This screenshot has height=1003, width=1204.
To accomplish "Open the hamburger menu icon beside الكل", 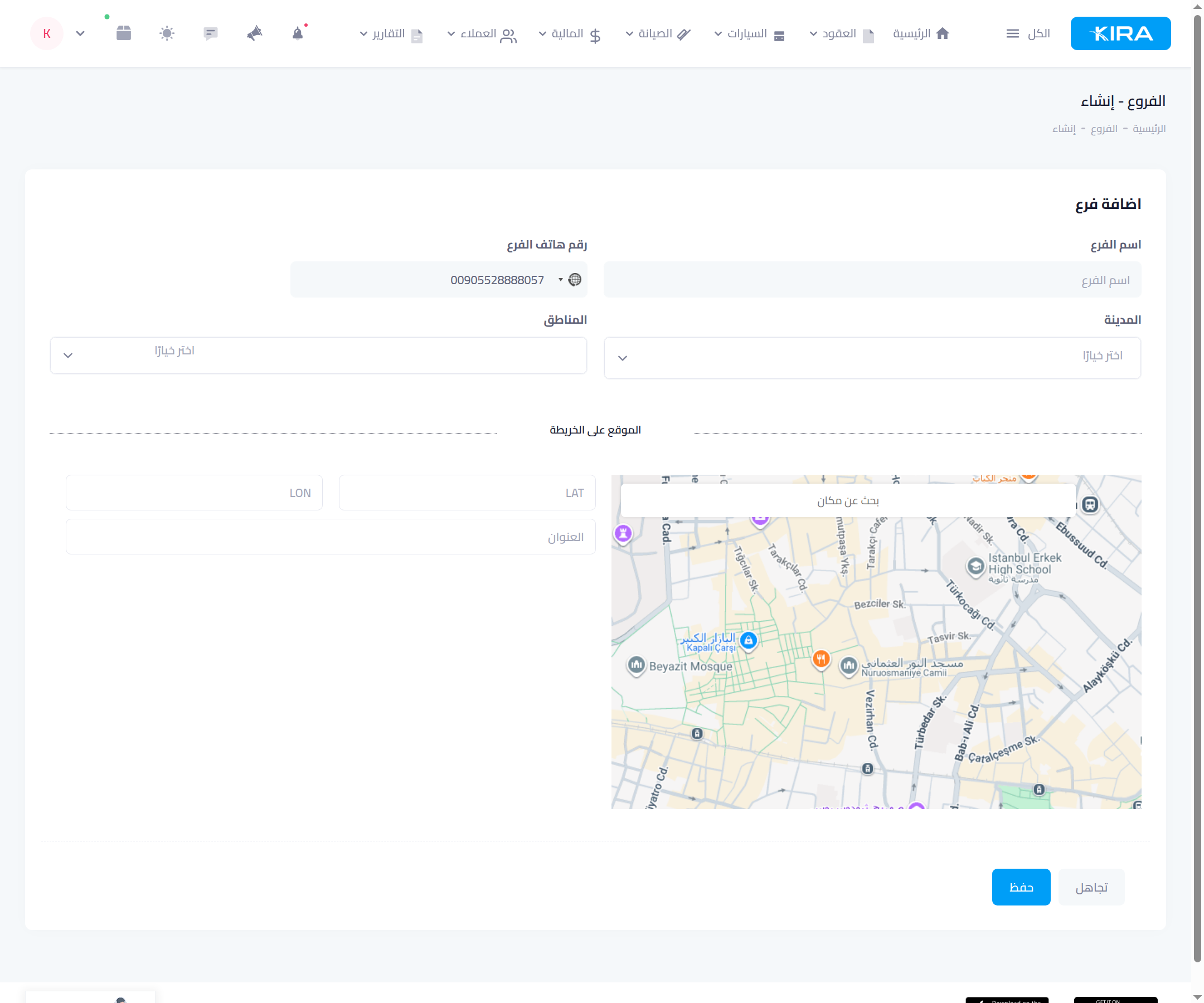I will click(1012, 34).
